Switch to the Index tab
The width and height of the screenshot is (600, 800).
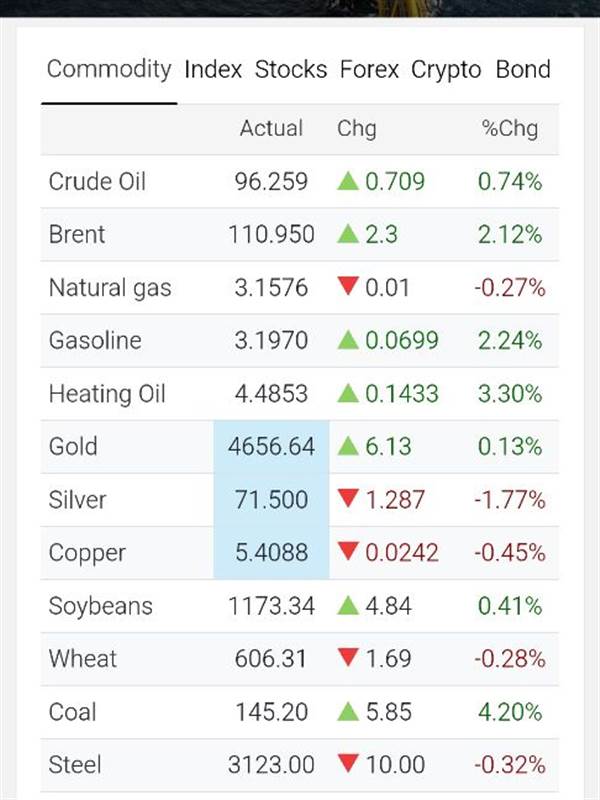213,70
